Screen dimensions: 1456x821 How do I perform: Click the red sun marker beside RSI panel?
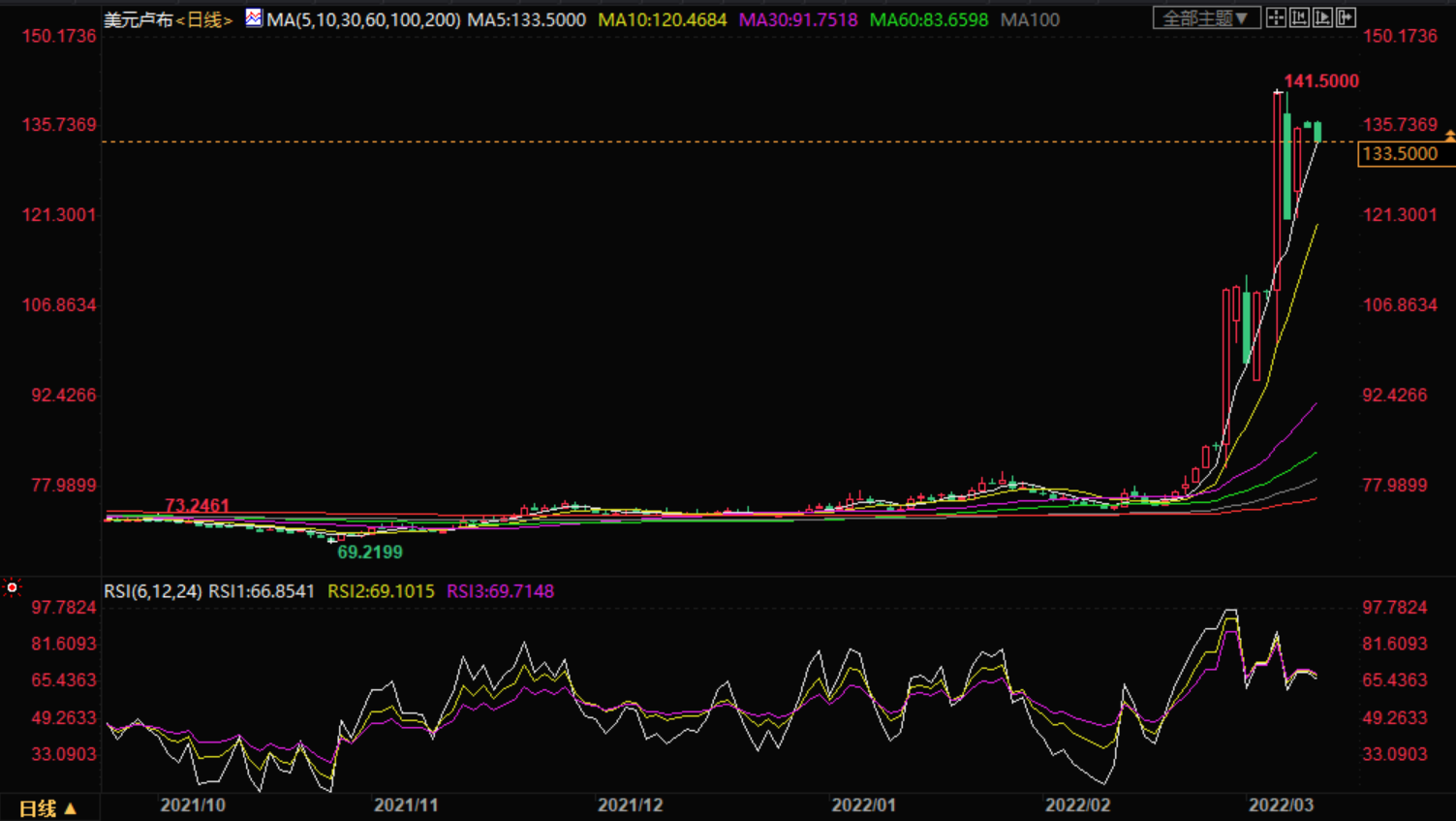(x=12, y=587)
